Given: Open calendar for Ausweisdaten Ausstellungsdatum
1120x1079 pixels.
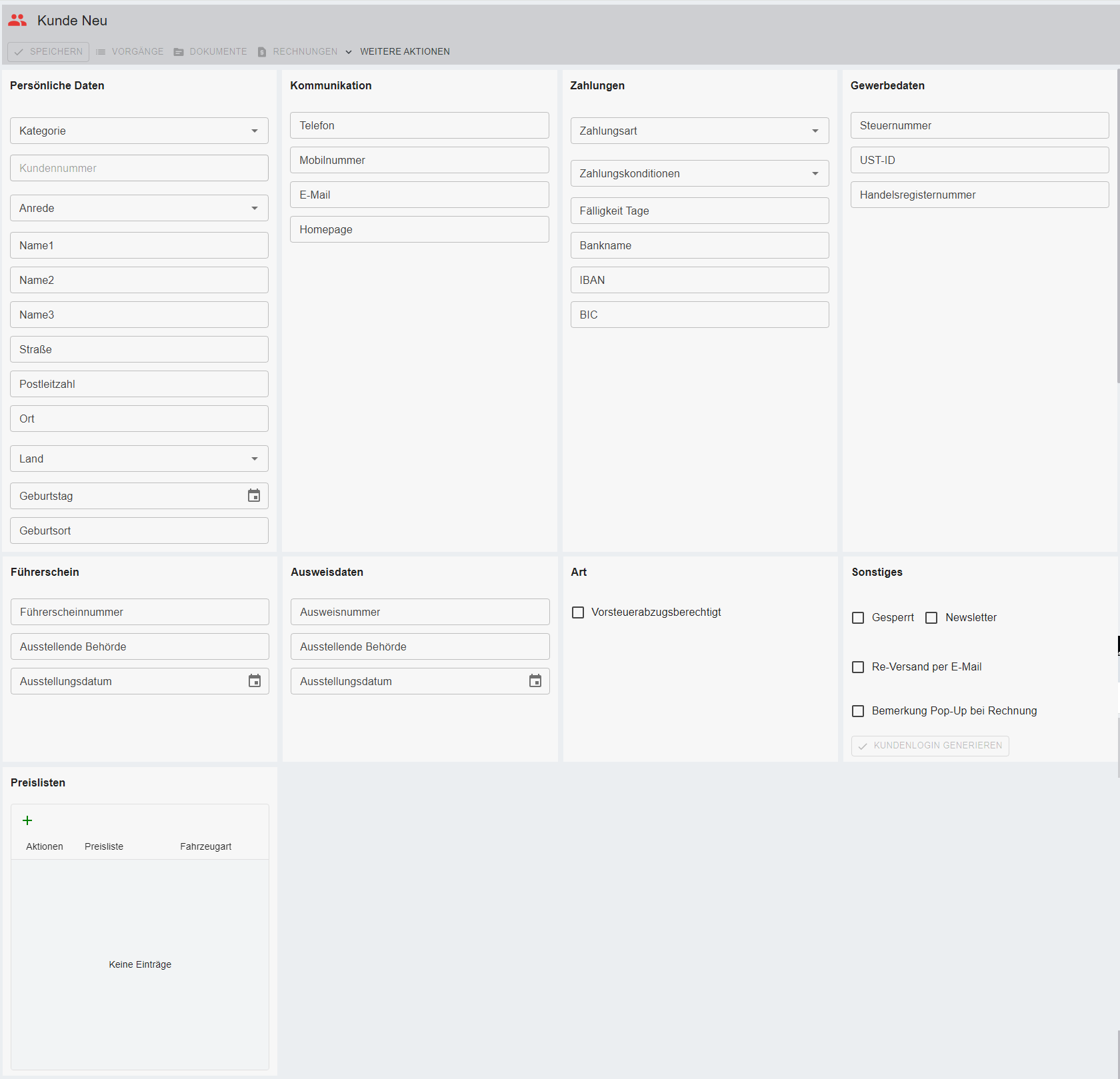Looking at the screenshot, I should pyautogui.click(x=535, y=681).
